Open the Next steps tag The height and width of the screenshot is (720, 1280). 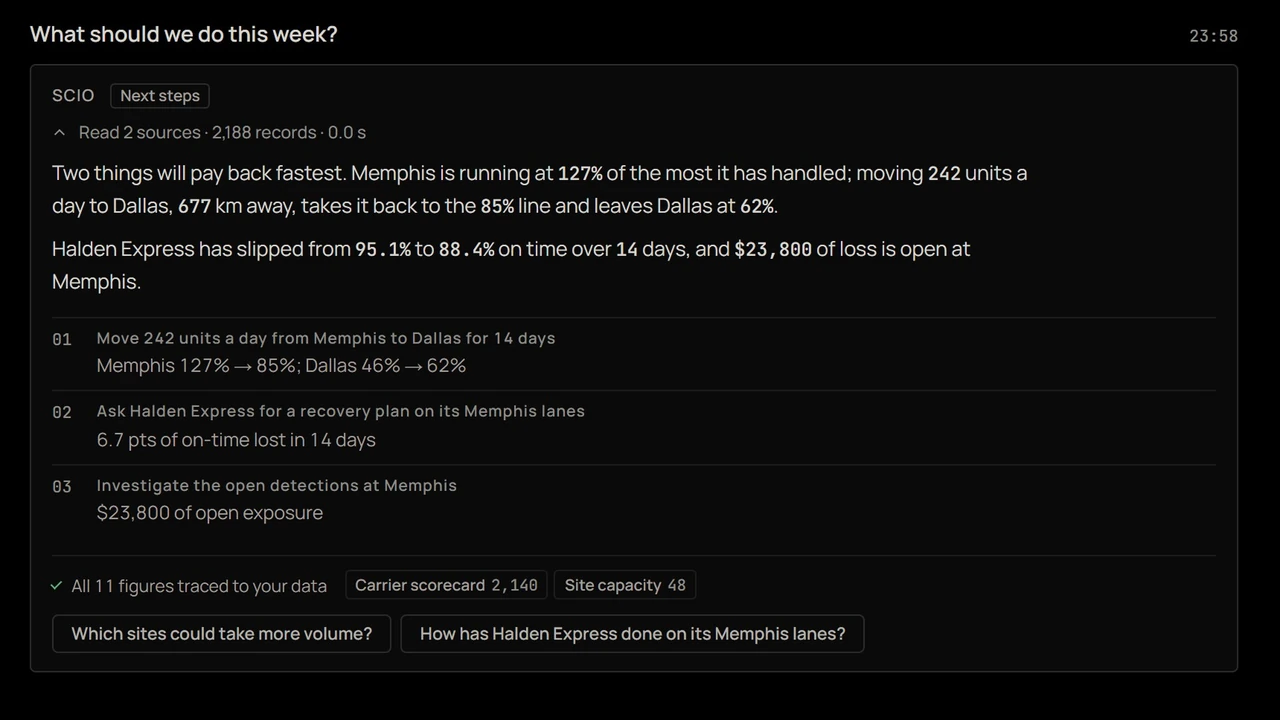(160, 96)
